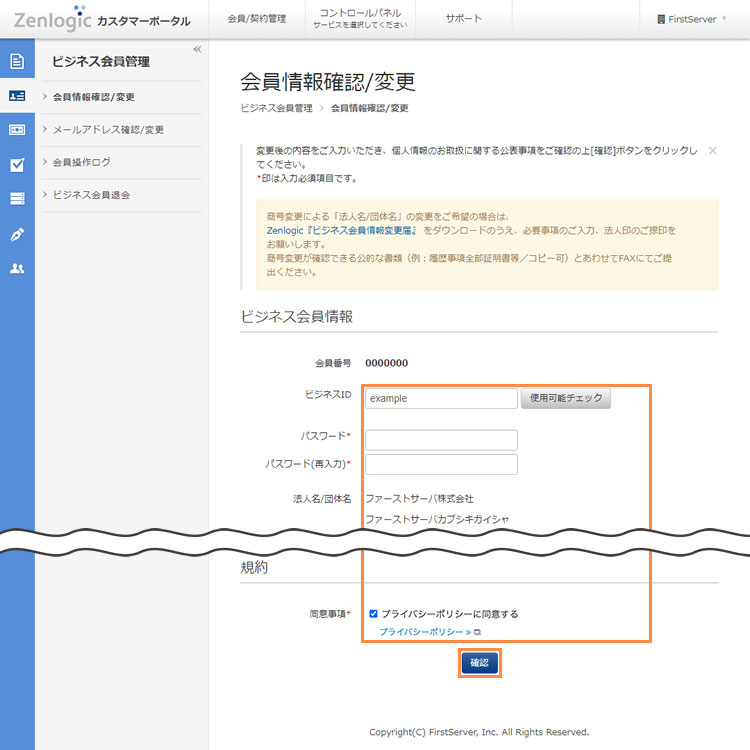
Task: Select the pen nib sidebar icon
Action: pos(17,234)
